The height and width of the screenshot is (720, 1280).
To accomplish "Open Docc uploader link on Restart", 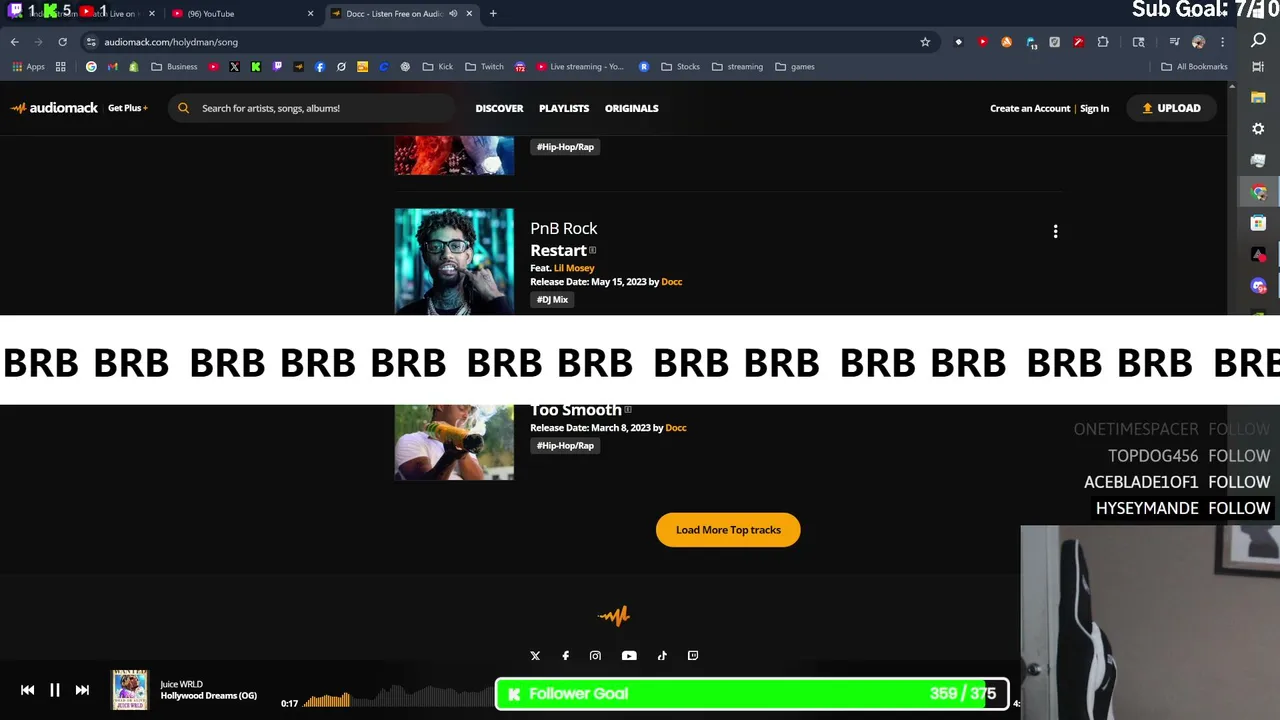I will pos(672,282).
